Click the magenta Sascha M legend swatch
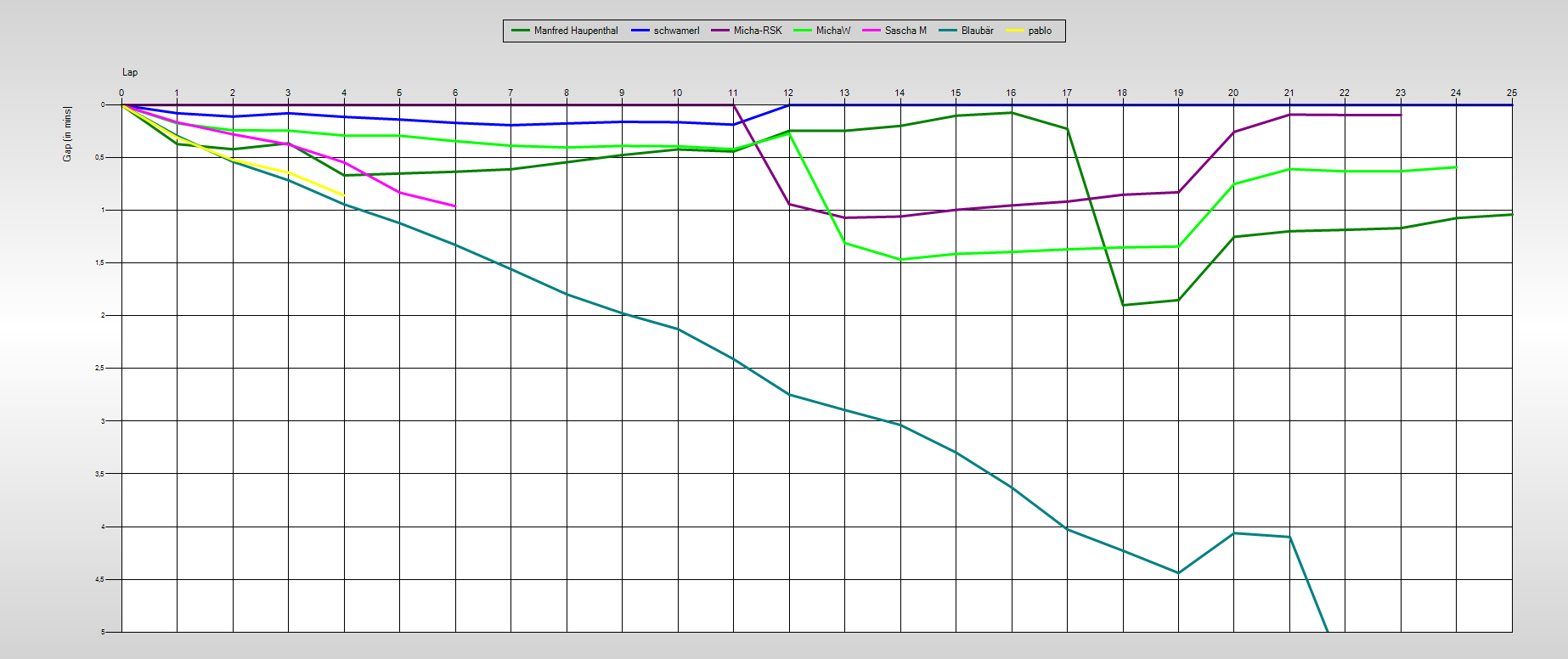 point(871,31)
